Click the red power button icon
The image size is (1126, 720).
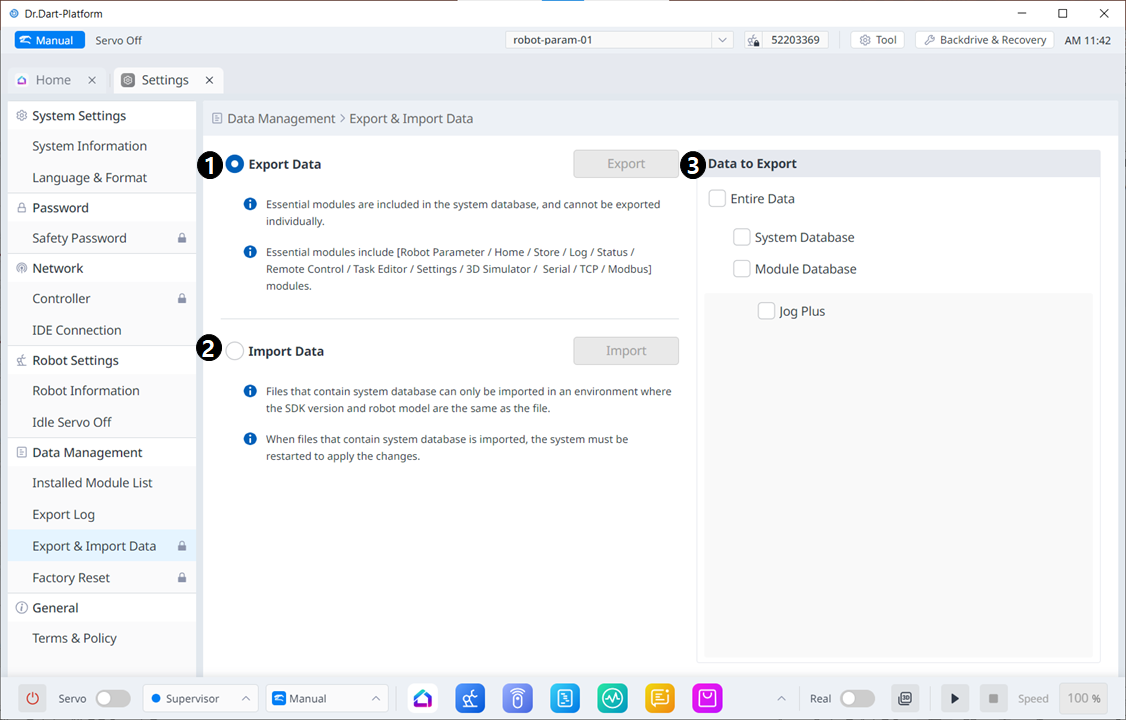click(x=33, y=698)
